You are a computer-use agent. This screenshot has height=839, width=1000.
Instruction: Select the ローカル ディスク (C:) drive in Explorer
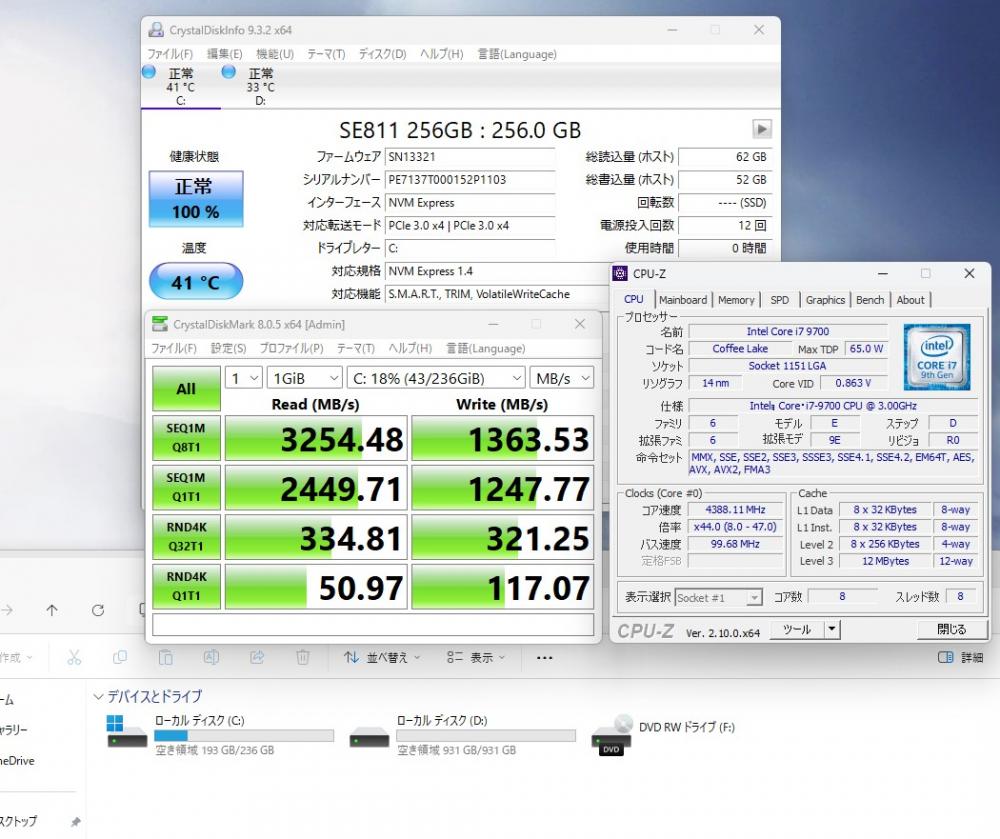(220, 735)
